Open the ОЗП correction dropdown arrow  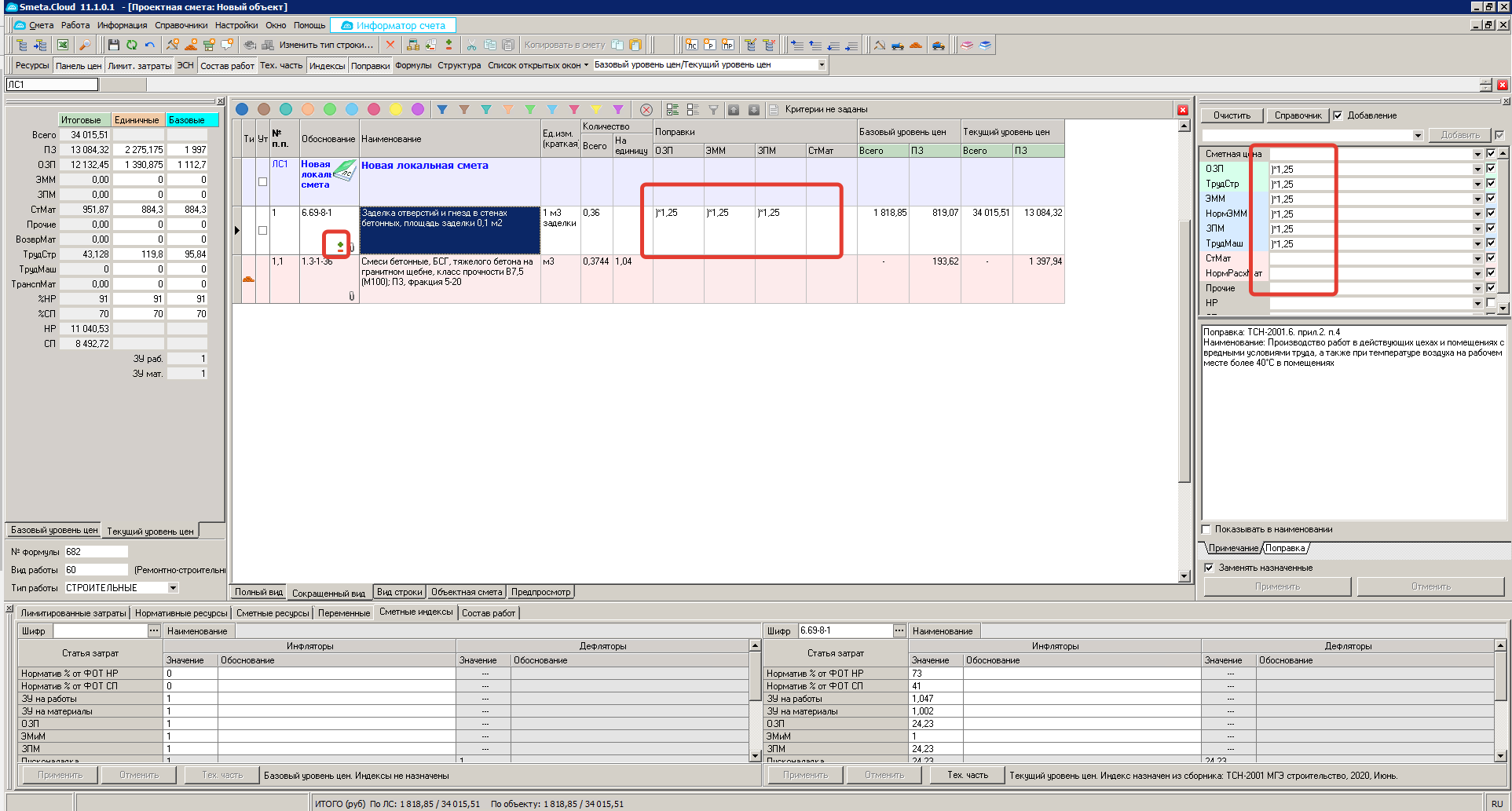tap(1477, 169)
